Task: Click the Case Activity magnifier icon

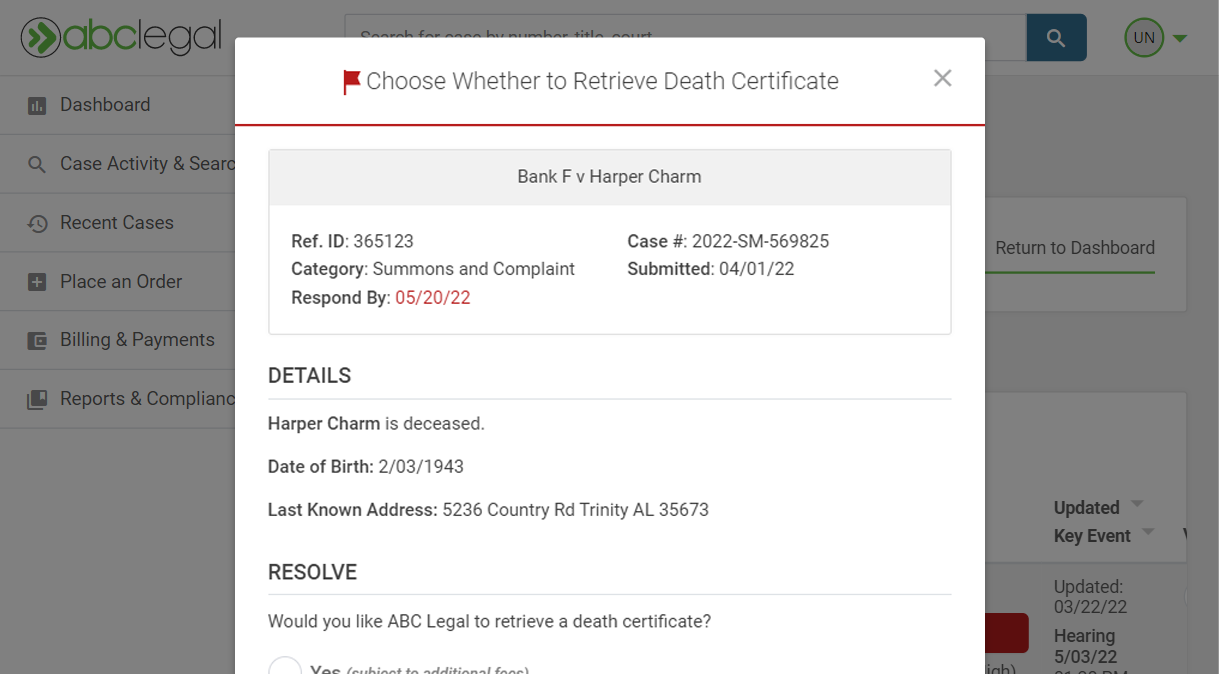Action: (37, 164)
